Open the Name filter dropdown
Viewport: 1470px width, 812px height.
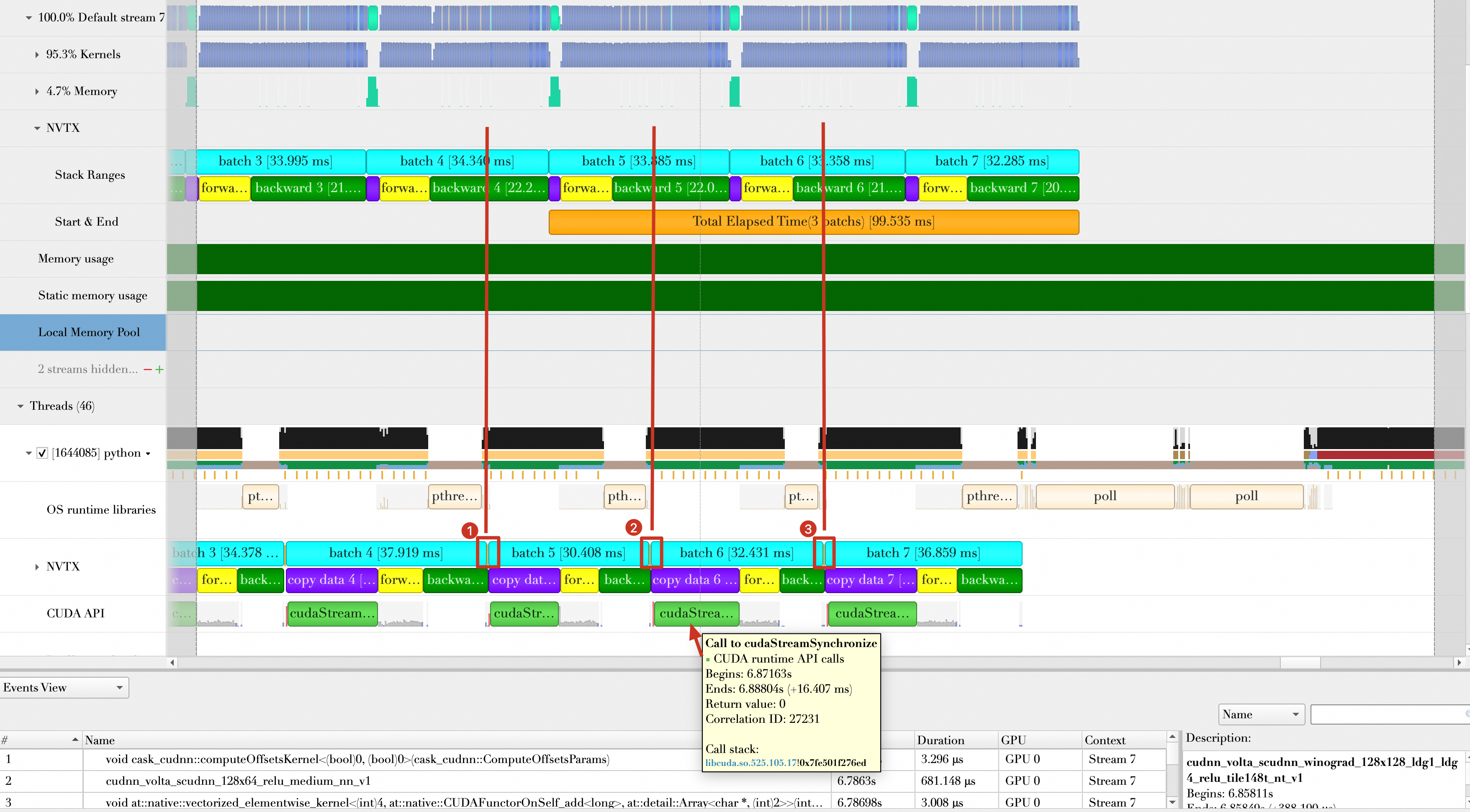point(1261,714)
